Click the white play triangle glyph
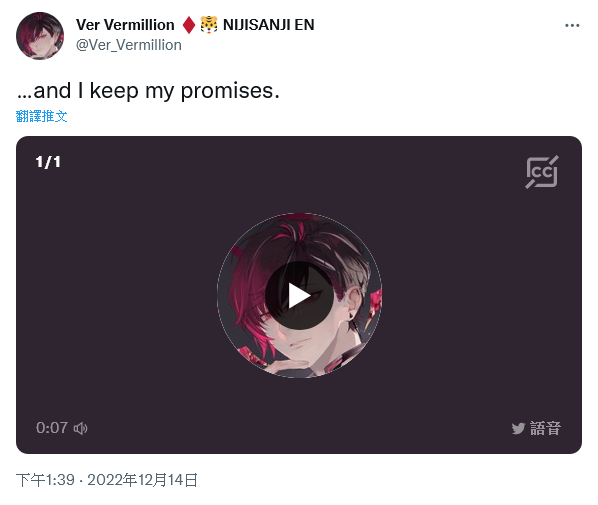The width and height of the screenshot is (598, 505). click(299, 296)
